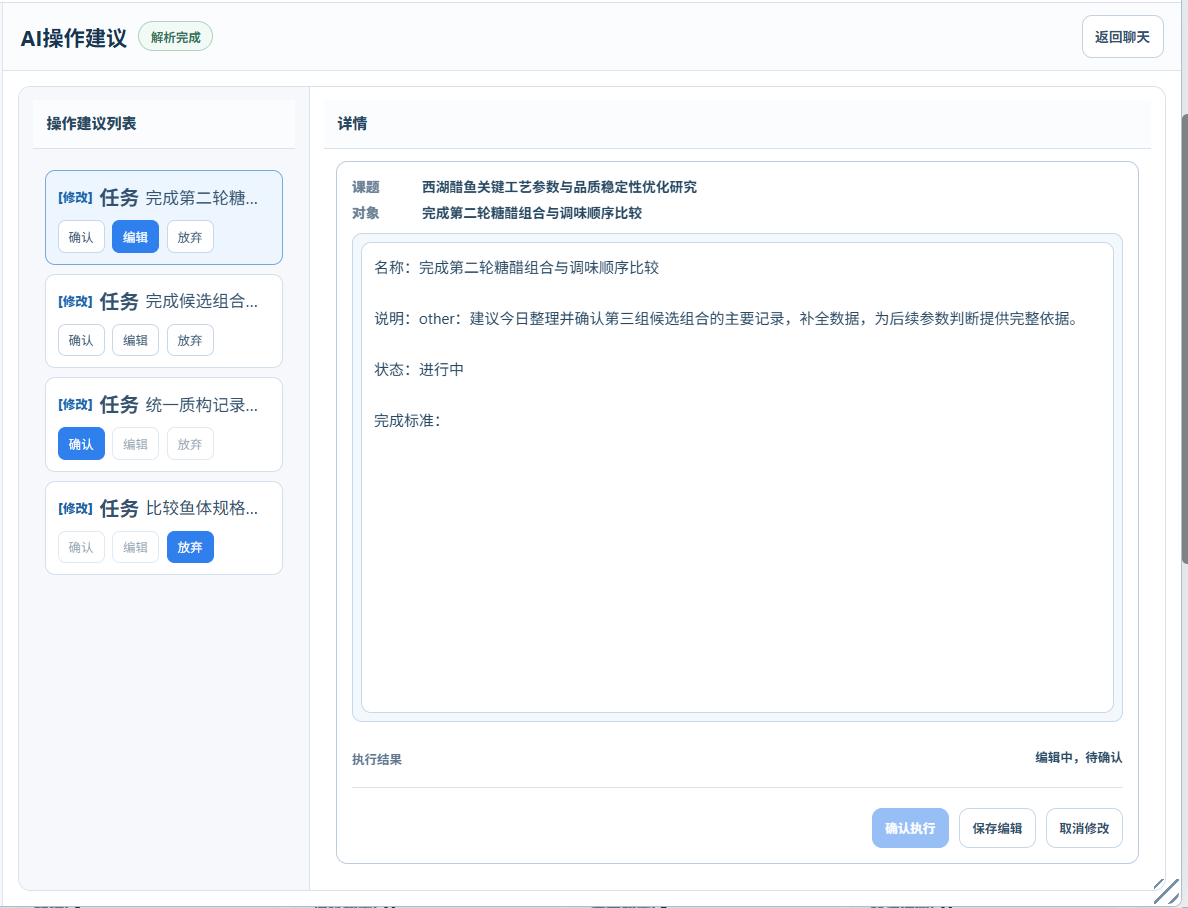This screenshot has width=1188, height=908.
Task: Click the resize handle at bottom-right corner
Action: point(1167,891)
